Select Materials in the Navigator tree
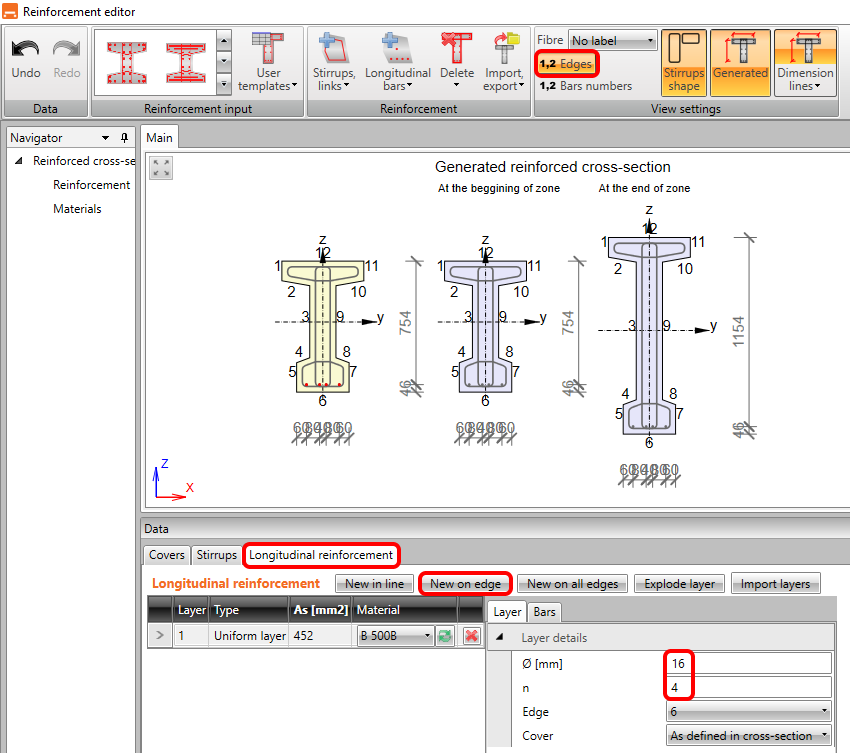Image resolution: width=850 pixels, height=753 pixels. click(77, 209)
